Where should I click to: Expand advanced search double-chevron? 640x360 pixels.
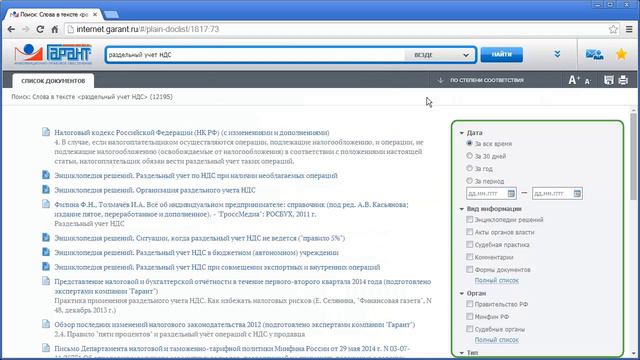click(557, 54)
